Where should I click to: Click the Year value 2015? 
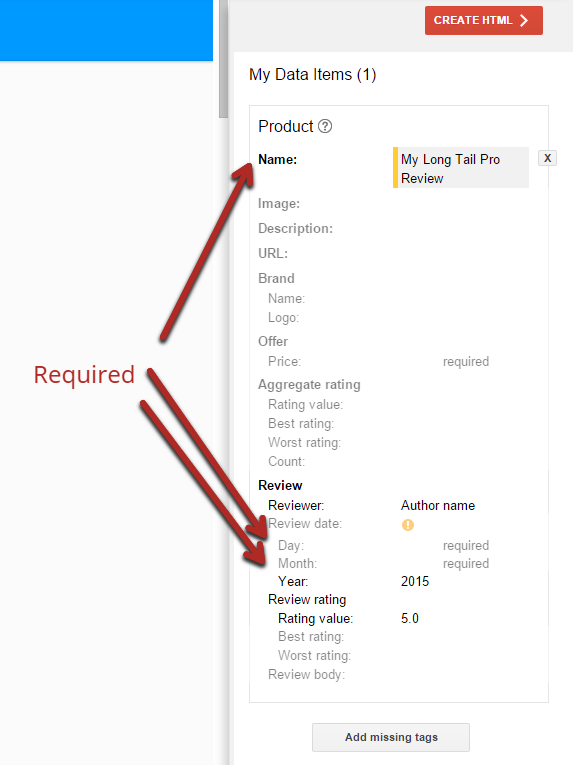tap(415, 582)
